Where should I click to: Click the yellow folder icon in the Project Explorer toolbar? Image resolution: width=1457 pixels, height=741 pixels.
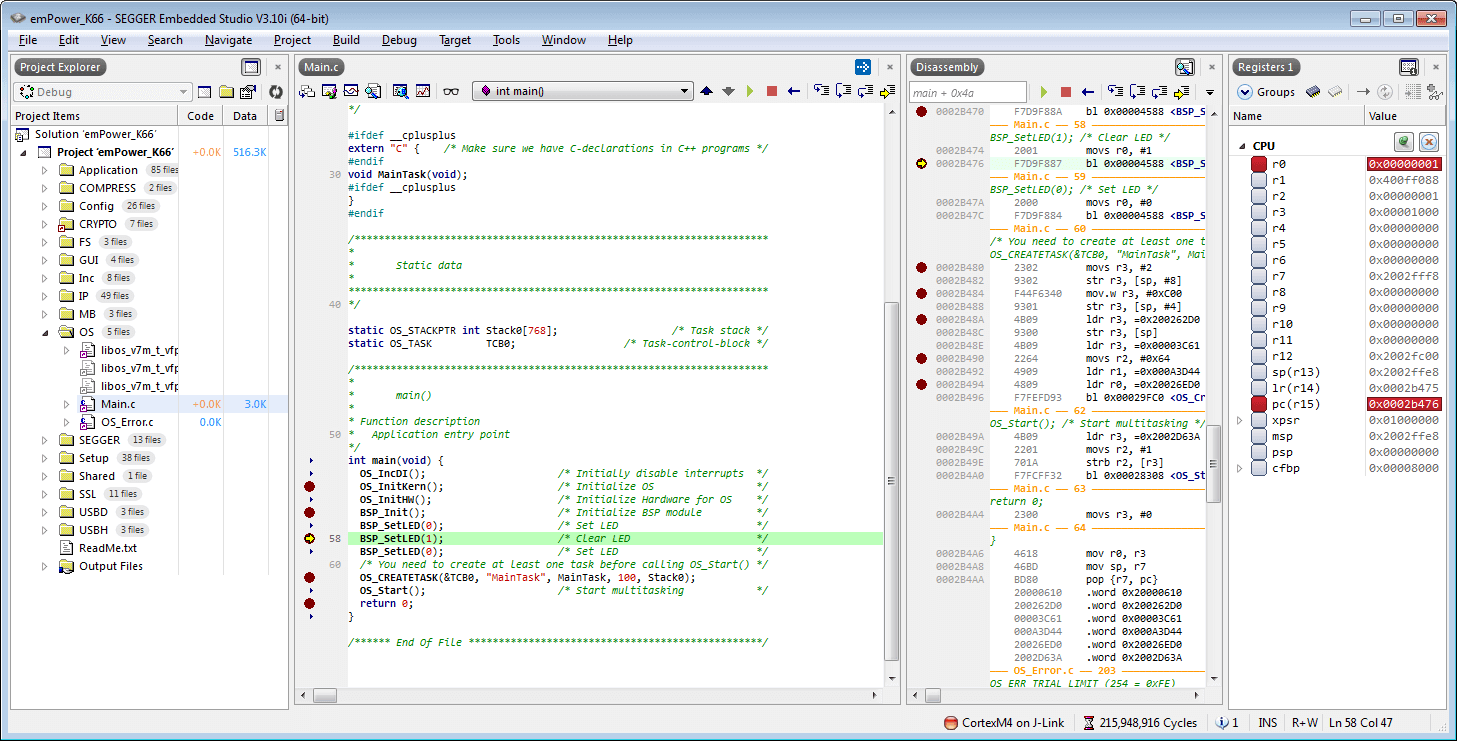click(226, 92)
